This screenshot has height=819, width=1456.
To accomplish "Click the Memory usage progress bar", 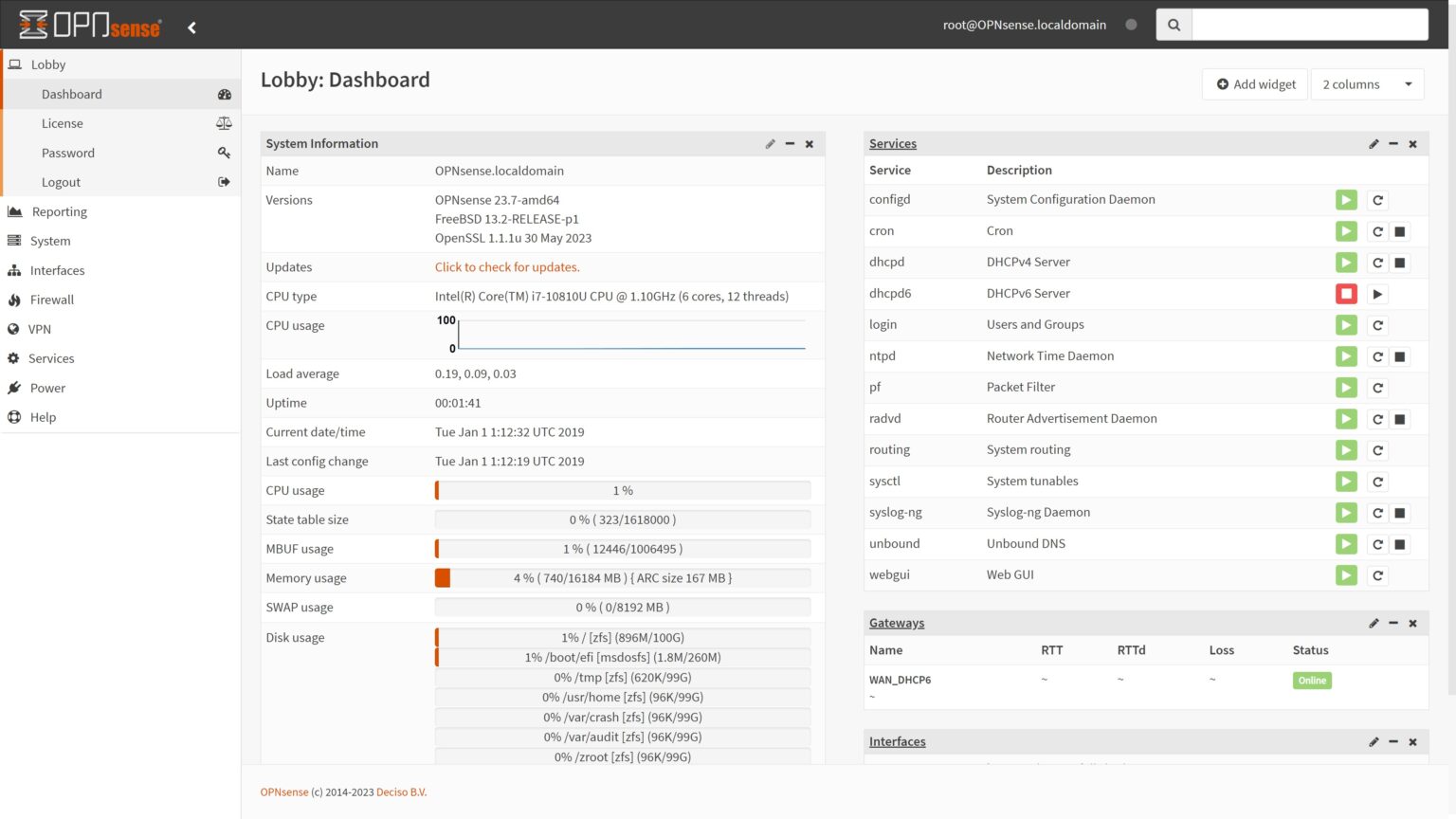I will click(622, 577).
